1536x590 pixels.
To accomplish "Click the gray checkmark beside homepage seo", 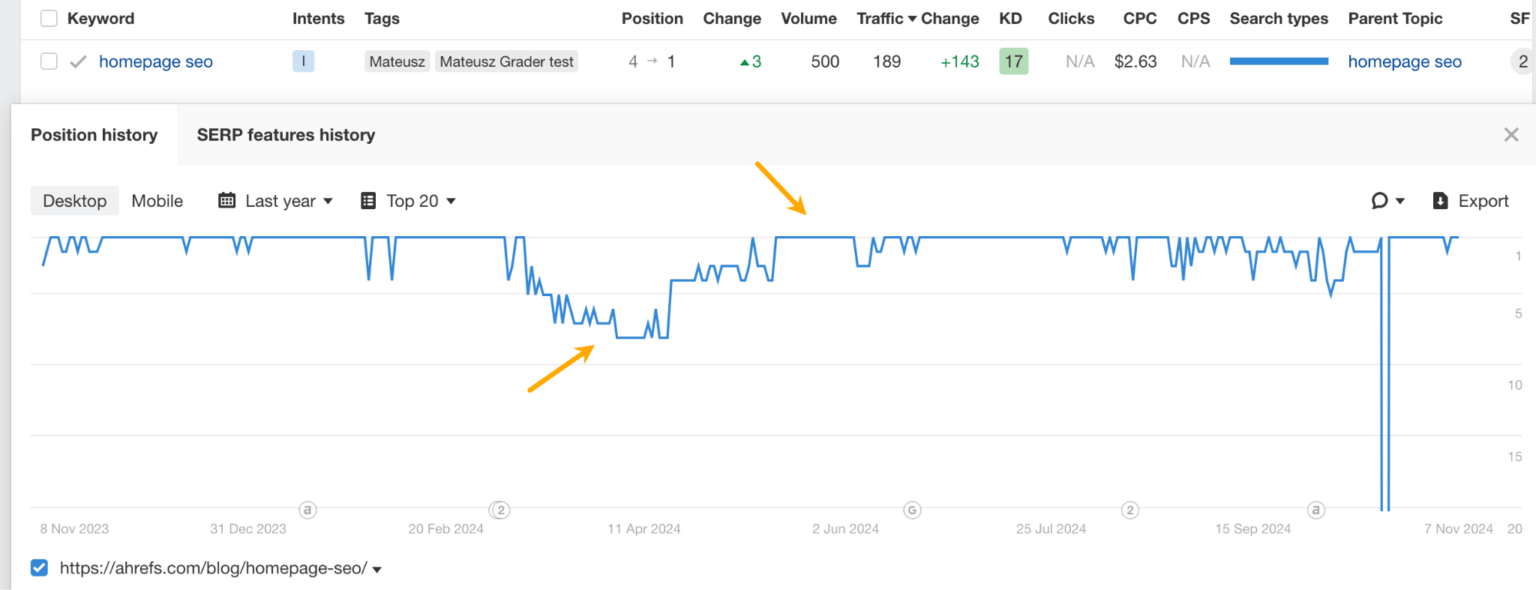I will click(77, 61).
